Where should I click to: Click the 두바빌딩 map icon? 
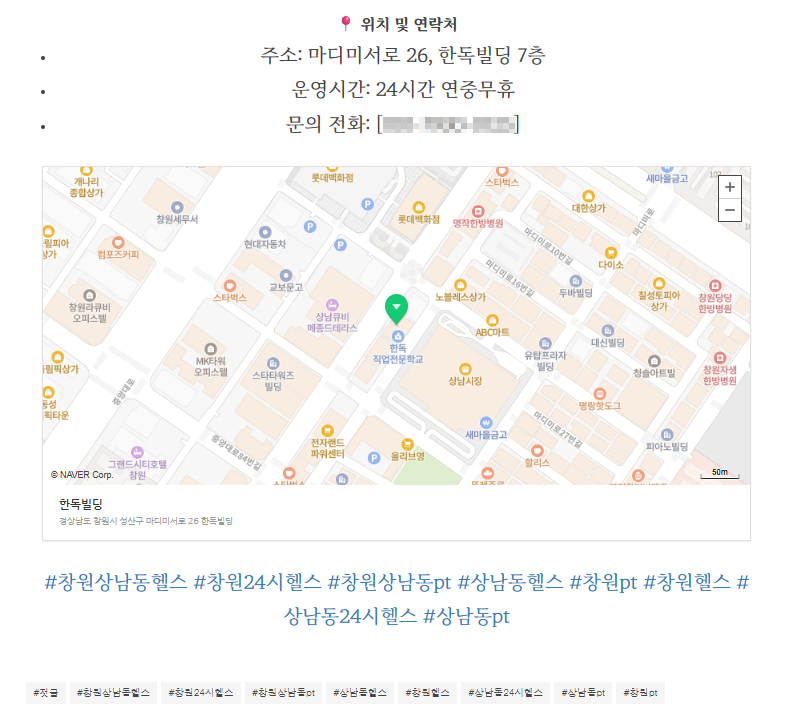tap(575, 281)
